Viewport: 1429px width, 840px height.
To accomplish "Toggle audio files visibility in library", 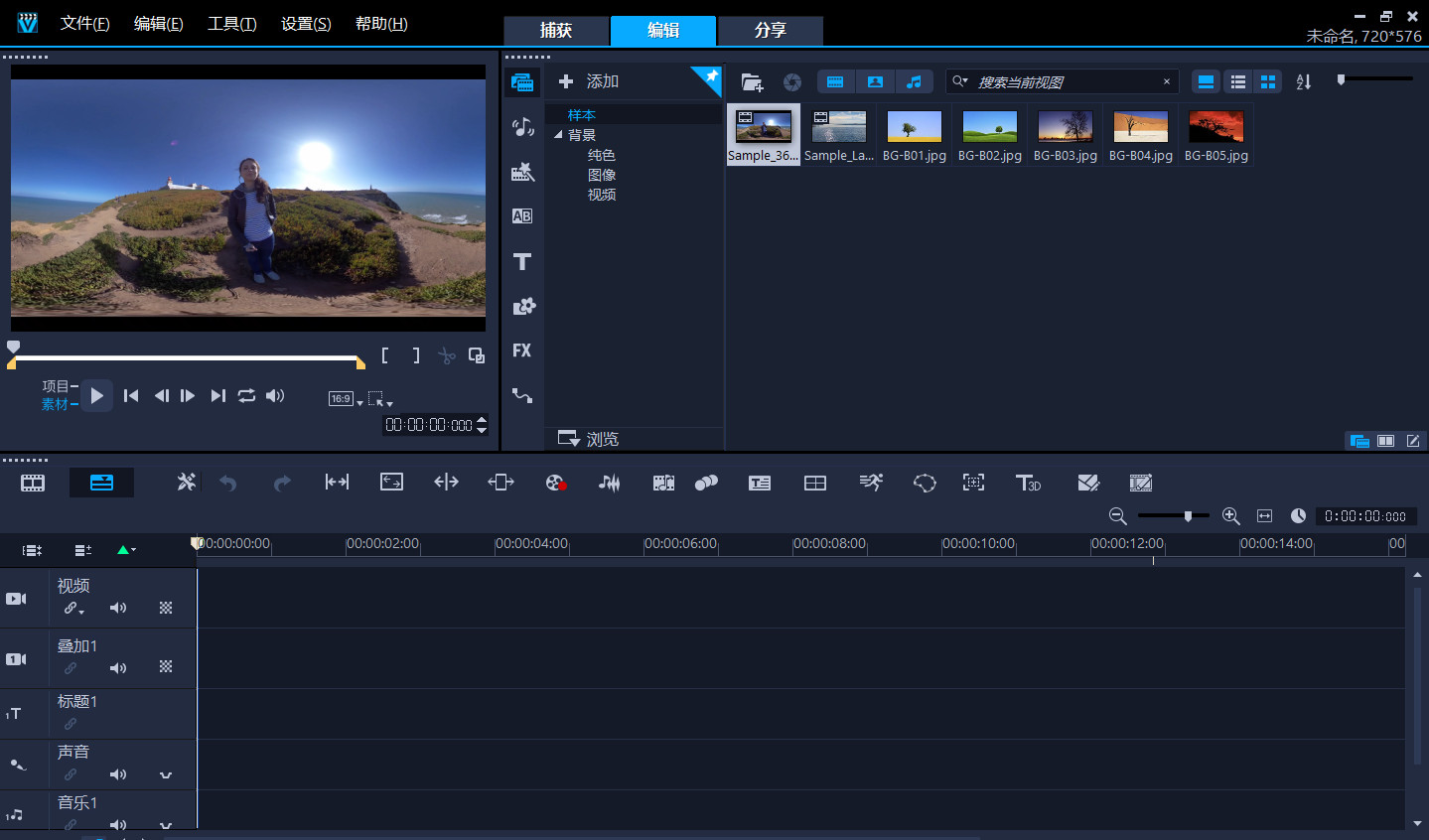I will [914, 81].
